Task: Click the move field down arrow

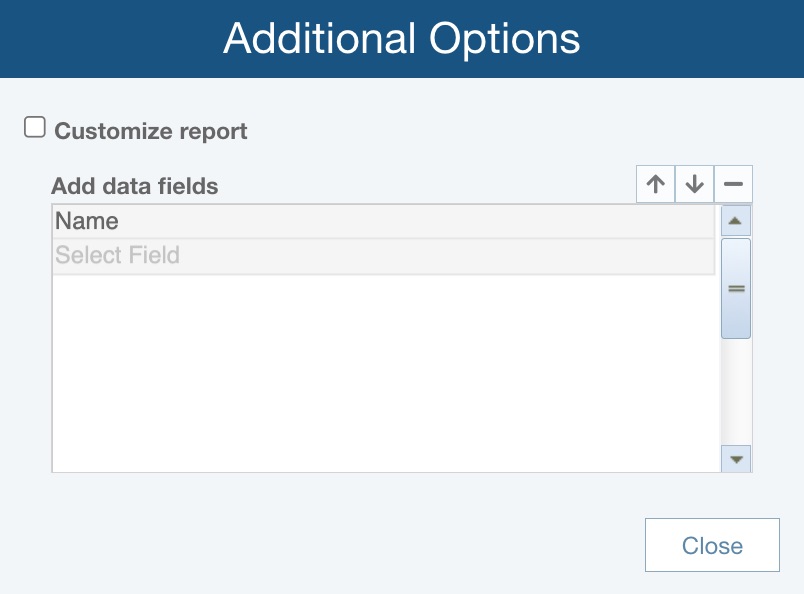Action: coord(695,185)
